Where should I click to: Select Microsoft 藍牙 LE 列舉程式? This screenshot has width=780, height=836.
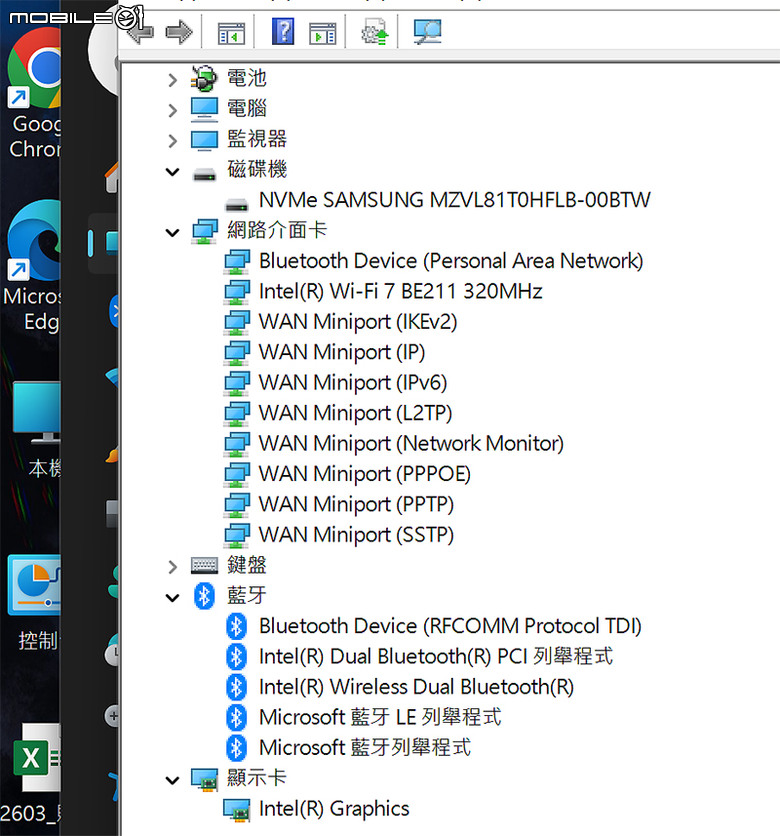[x=380, y=717]
